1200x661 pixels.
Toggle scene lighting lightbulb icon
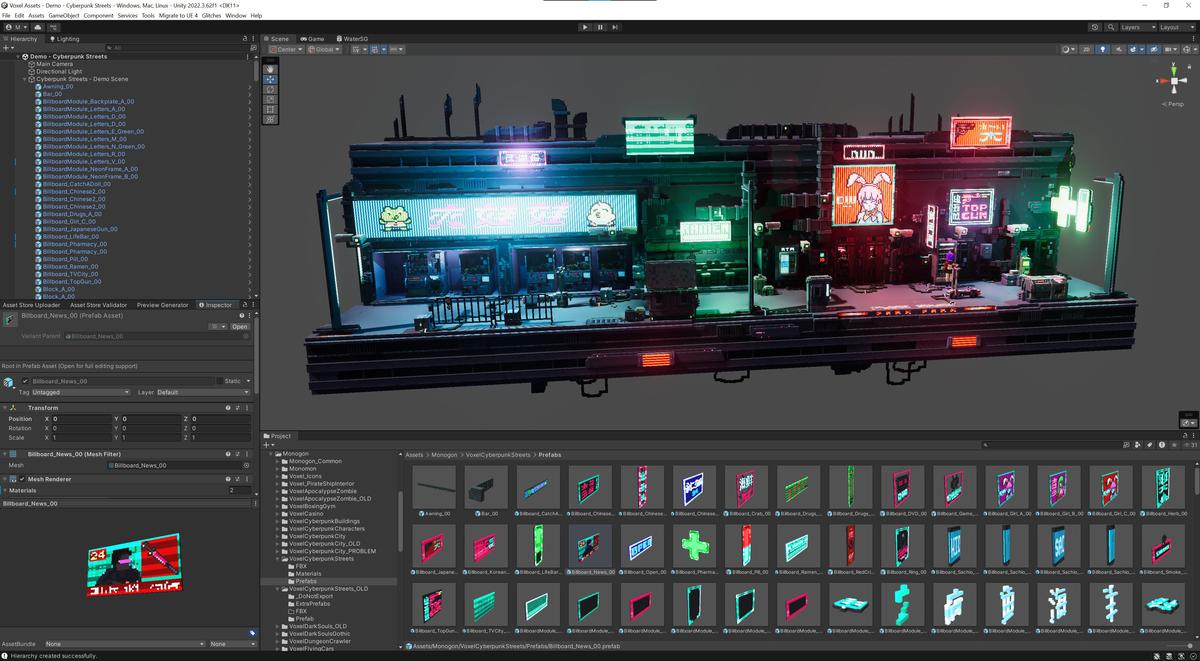click(1103, 49)
